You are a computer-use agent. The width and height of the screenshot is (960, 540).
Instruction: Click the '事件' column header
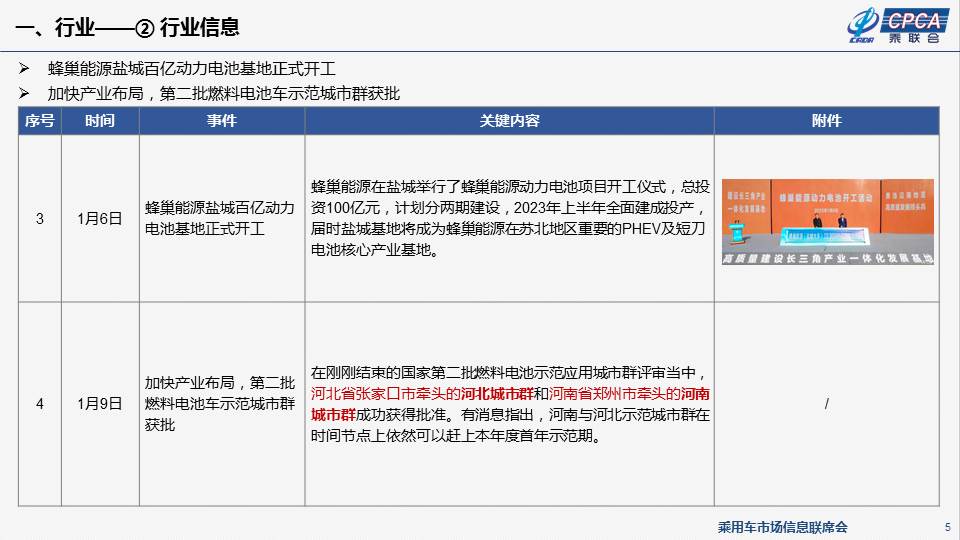pyautogui.click(x=222, y=121)
